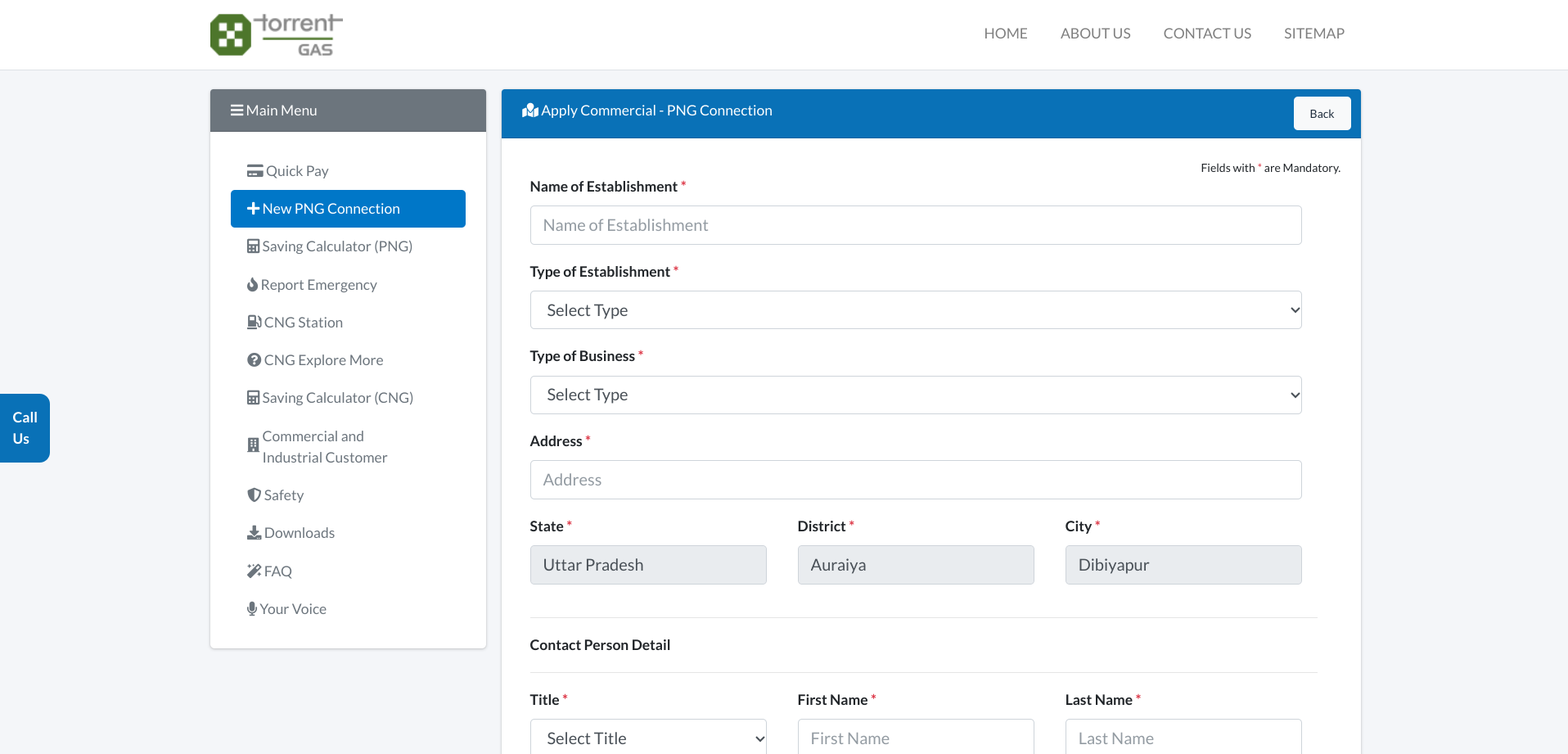Click the Quick Pay card icon
1568x754 pixels.
(x=255, y=171)
